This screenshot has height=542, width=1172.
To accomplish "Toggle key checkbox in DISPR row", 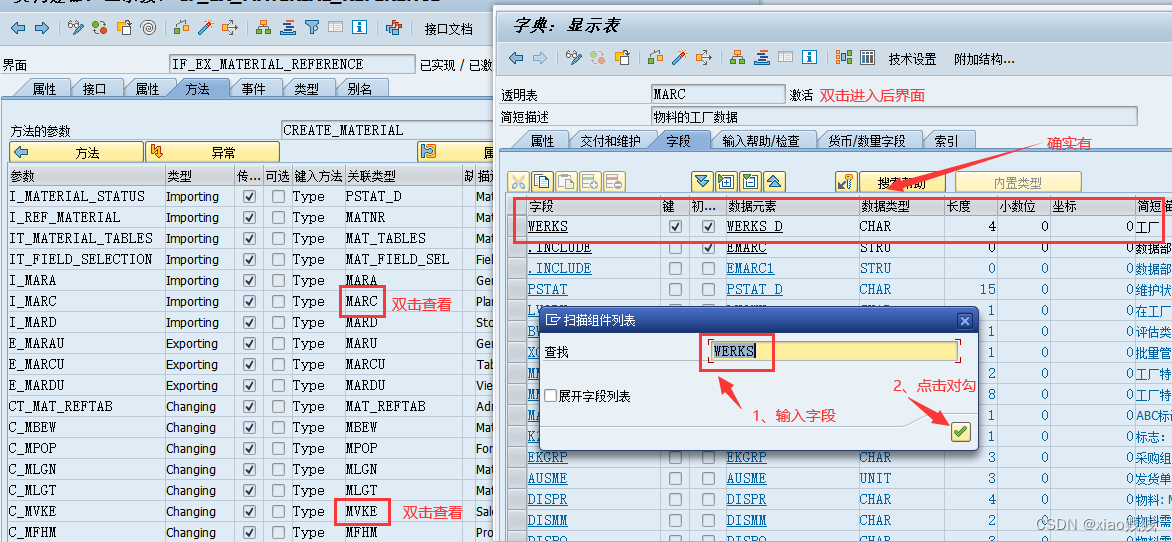I will [x=676, y=499].
